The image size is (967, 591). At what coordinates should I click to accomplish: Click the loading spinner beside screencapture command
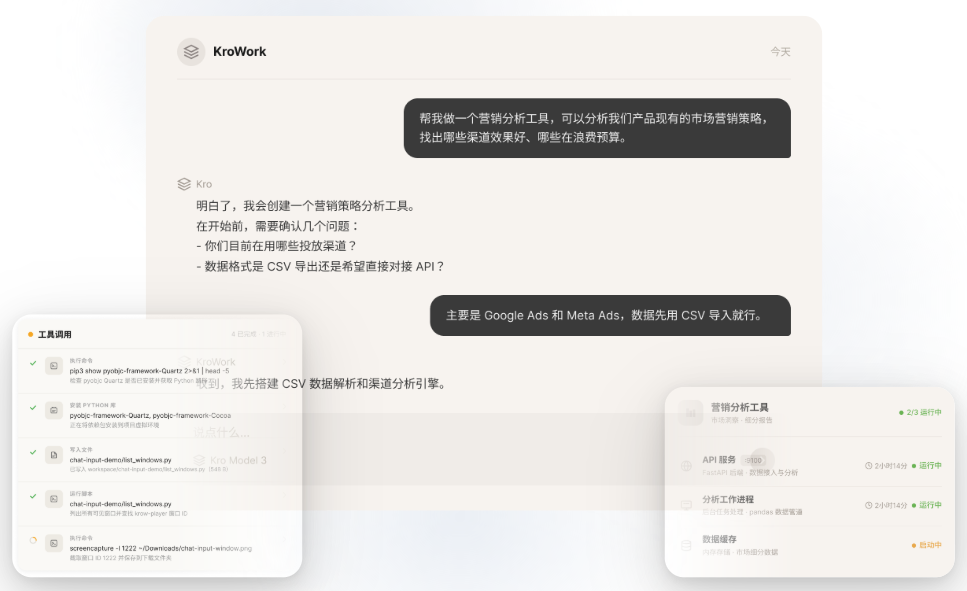33,540
